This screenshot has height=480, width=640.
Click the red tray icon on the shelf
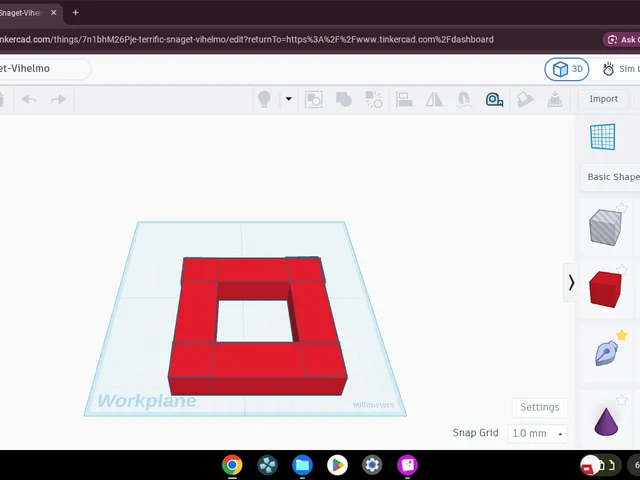589,465
